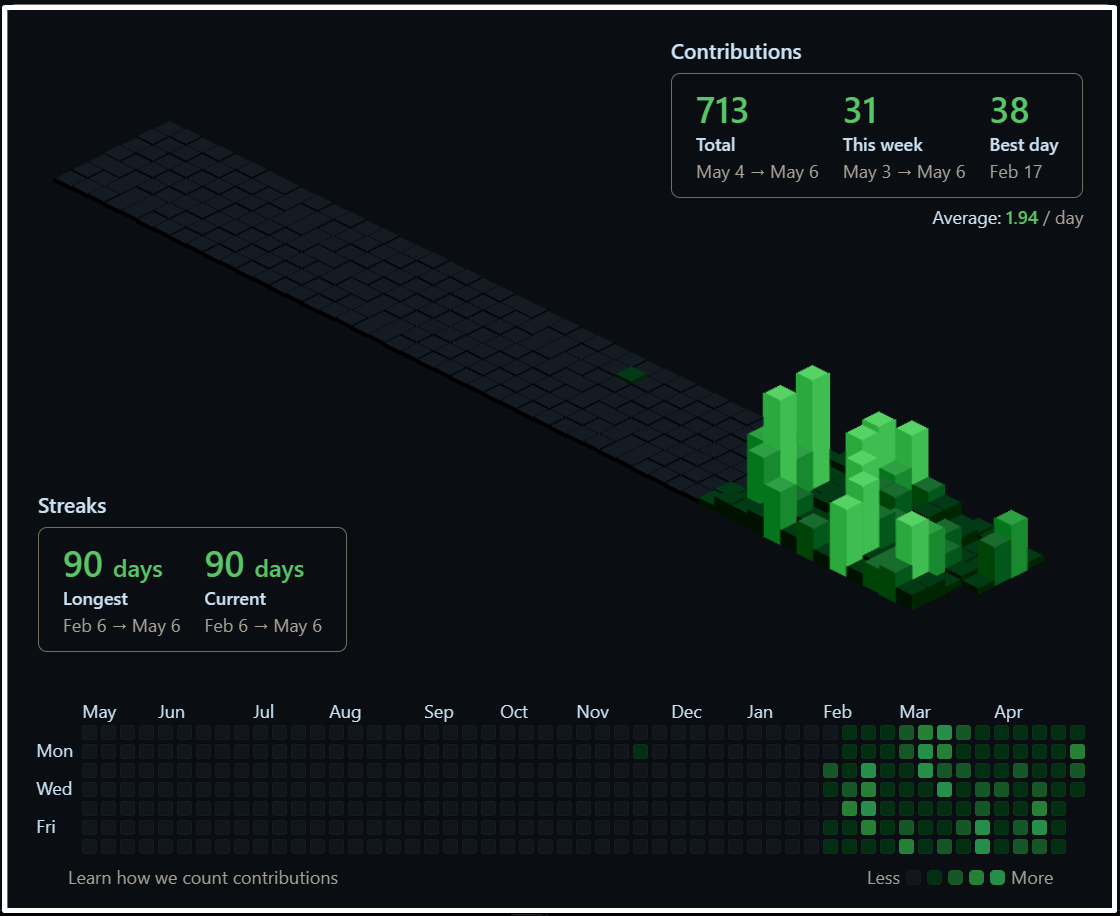1120x916 pixels.
Task: Click the Feb month label on the calendar
Action: (x=837, y=712)
